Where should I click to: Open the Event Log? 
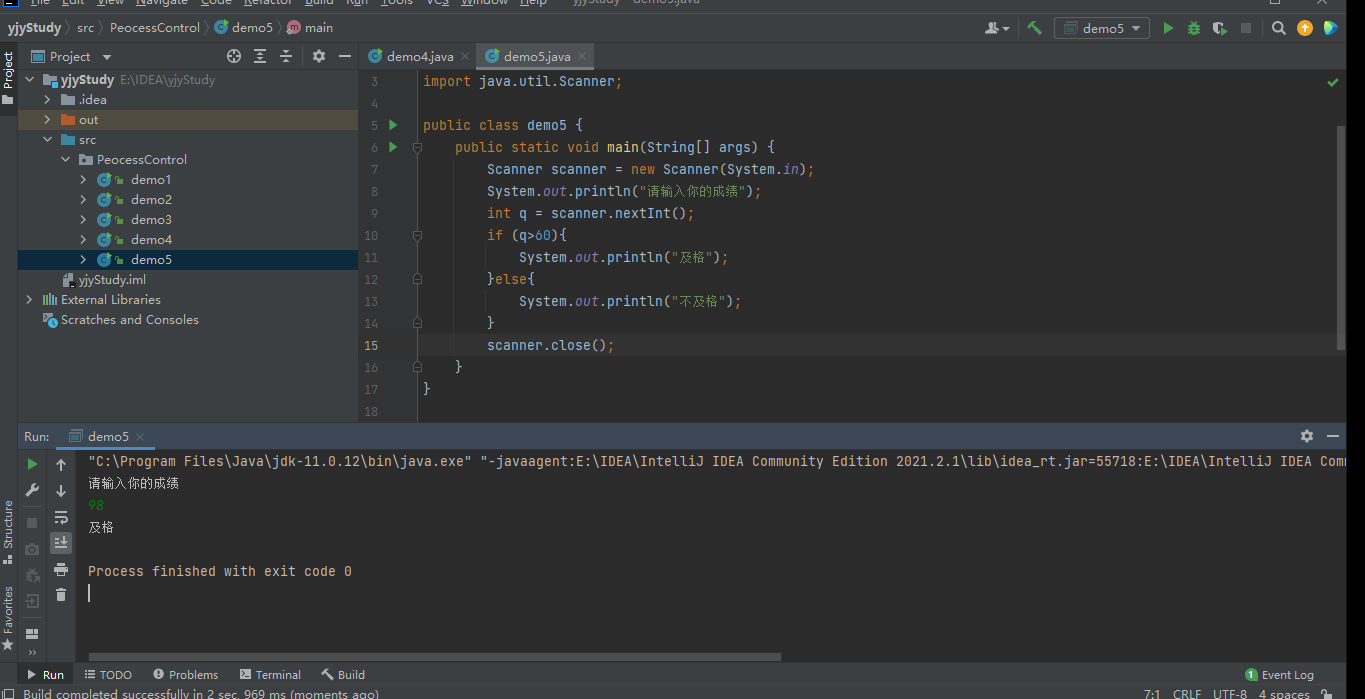tap(1279, 675)
